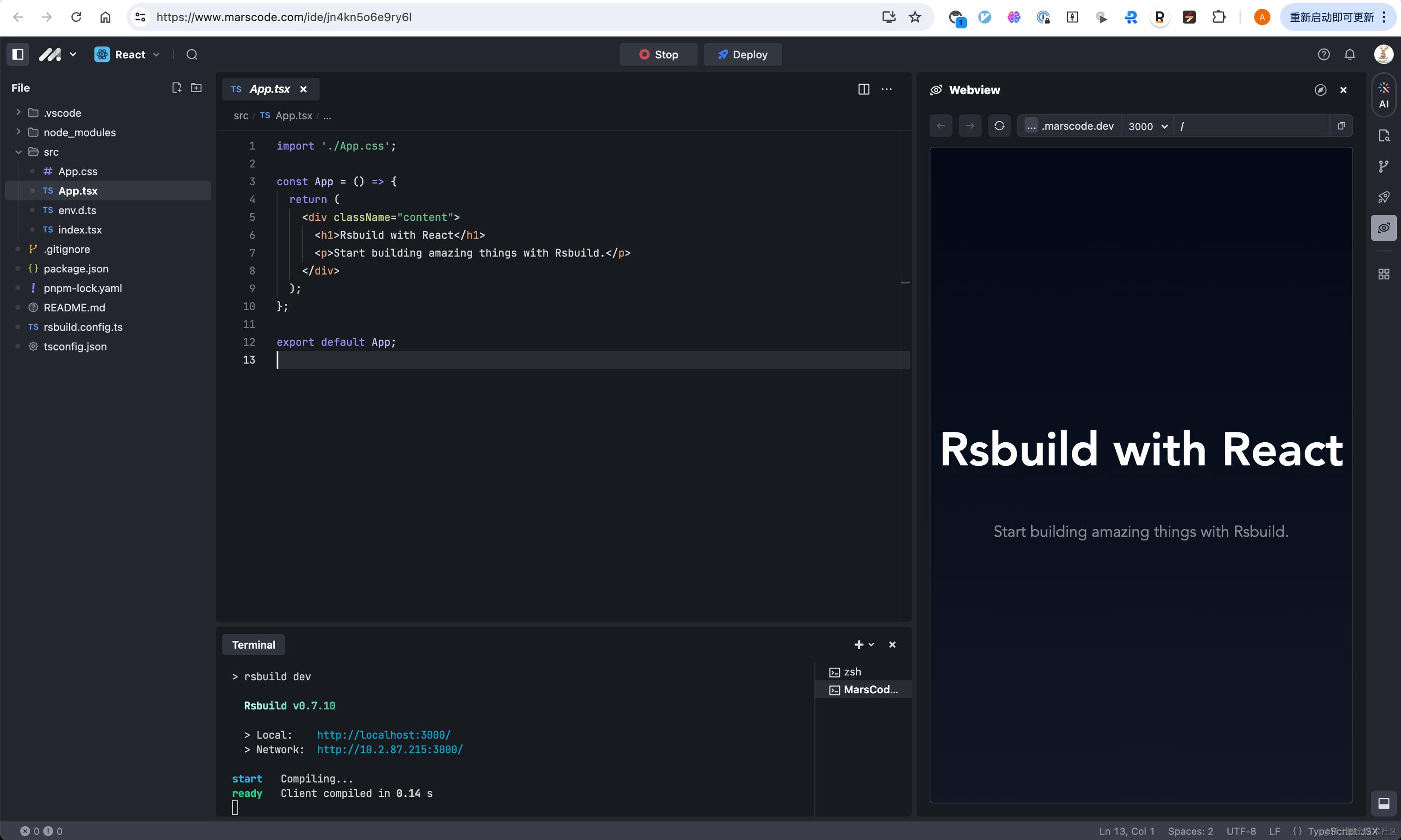Click the Deploy button

click(742, 54)
